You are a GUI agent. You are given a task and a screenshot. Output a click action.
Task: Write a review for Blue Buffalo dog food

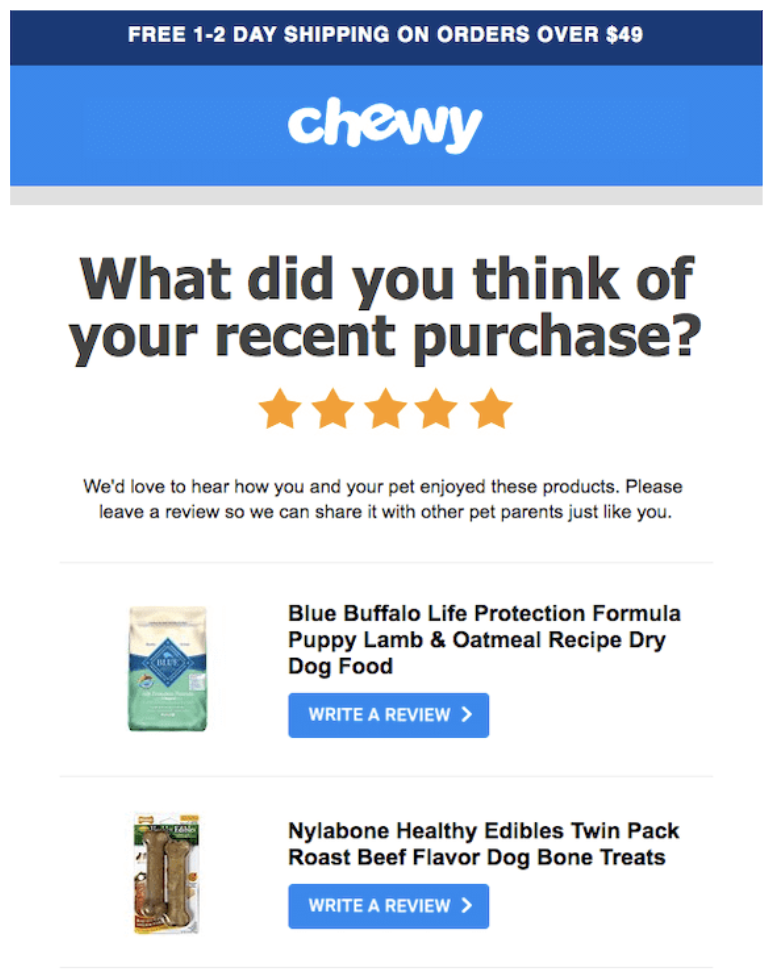(x=388, y=715)
